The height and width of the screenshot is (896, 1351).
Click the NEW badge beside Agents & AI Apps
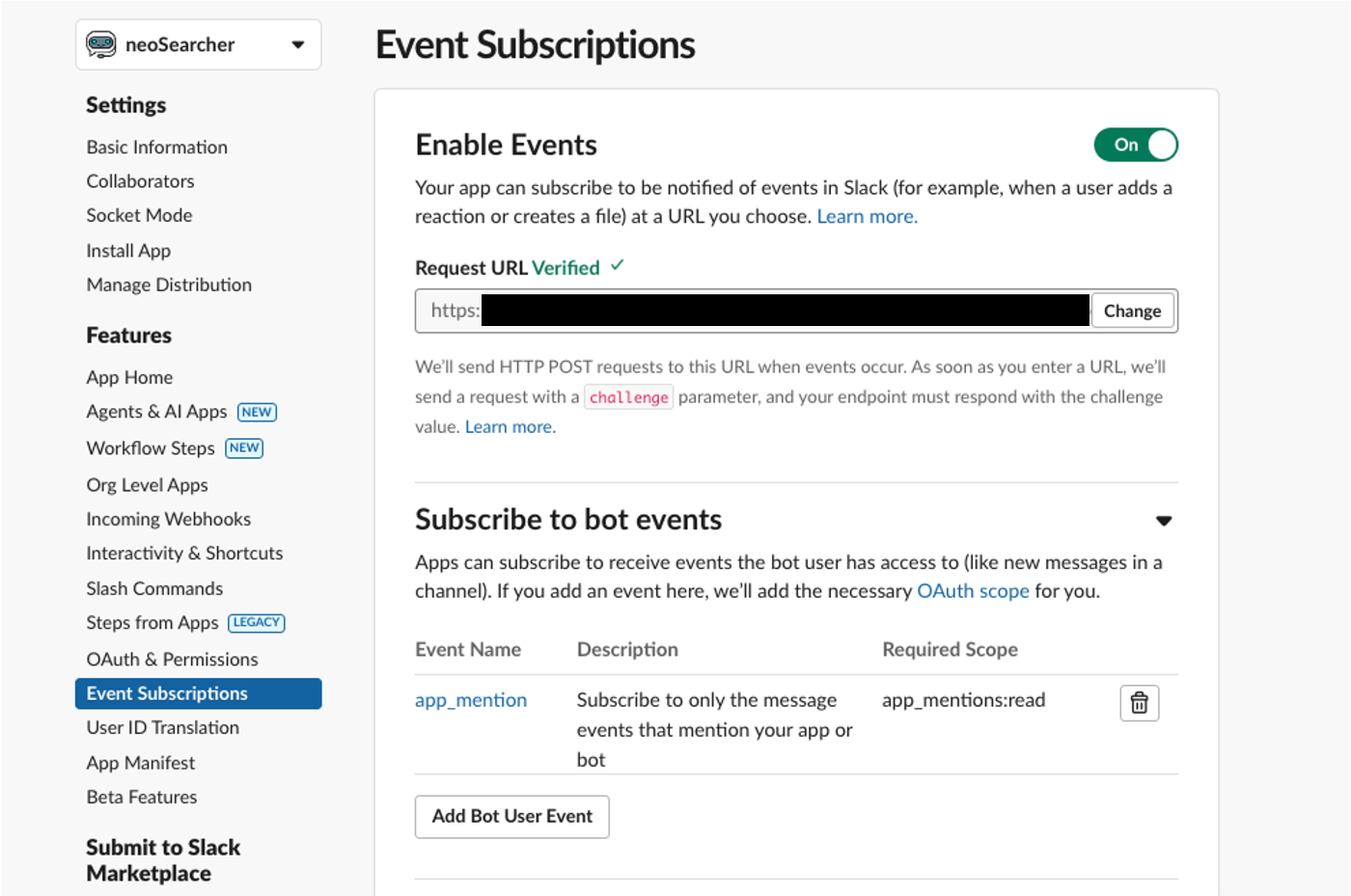[x=257, y=412]
